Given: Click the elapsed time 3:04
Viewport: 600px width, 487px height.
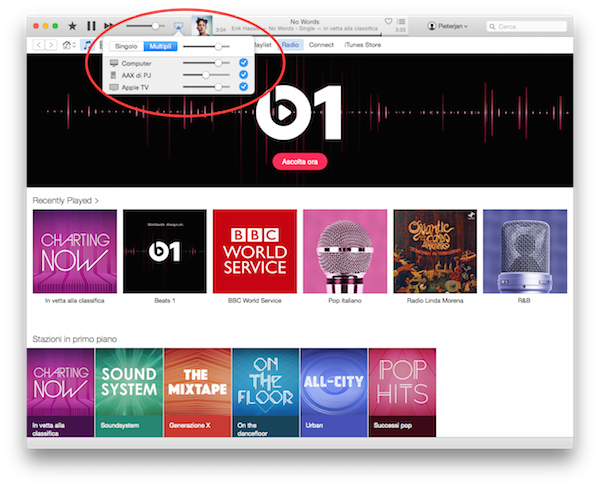Looking at the screenshot, I should pyautogui.click(x=221, y=30).
